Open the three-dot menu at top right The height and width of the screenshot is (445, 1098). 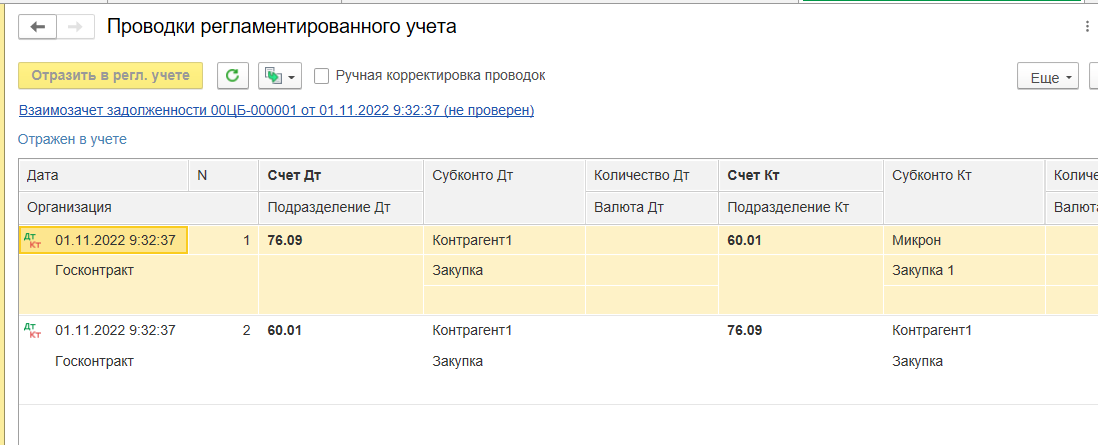(1087, 27)
